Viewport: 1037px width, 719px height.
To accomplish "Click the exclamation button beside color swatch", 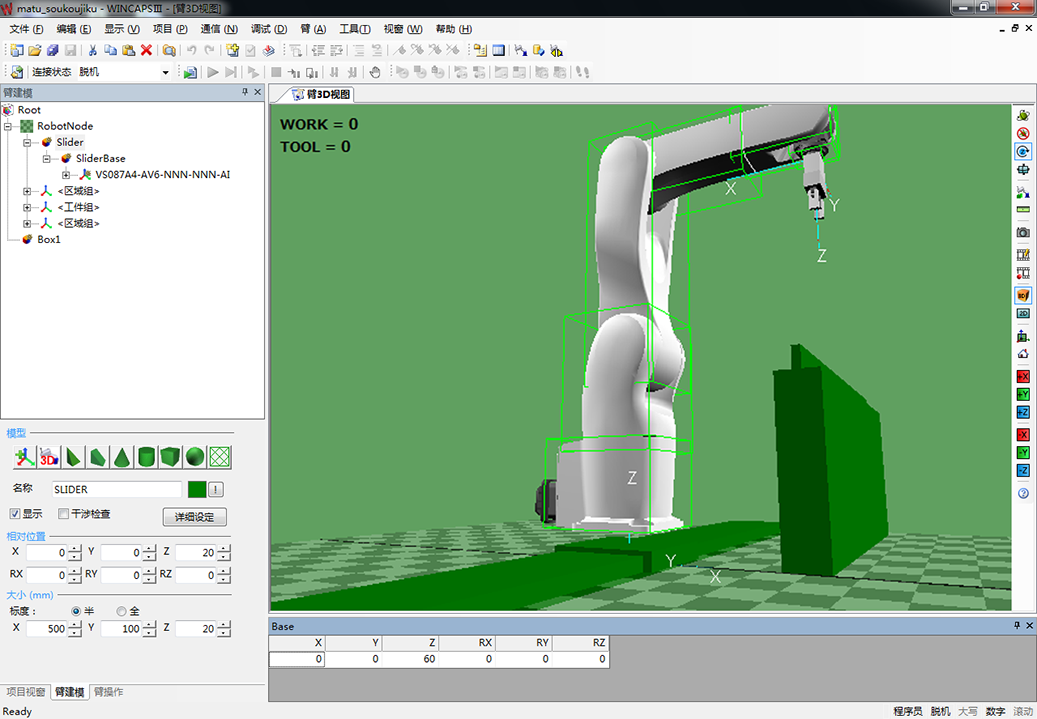I will point(216,489).
